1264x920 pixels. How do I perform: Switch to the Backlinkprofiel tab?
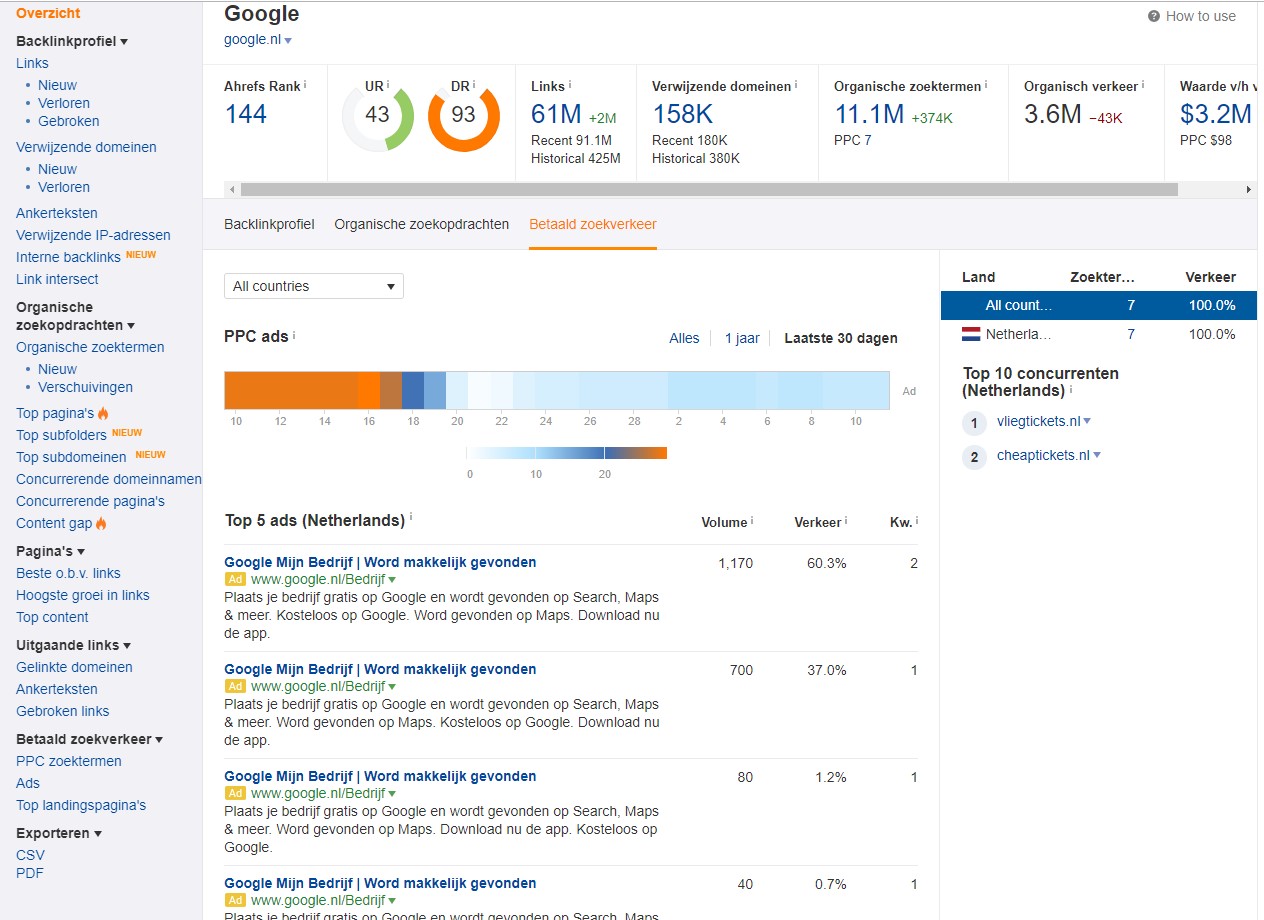click(x=269, y=224)
